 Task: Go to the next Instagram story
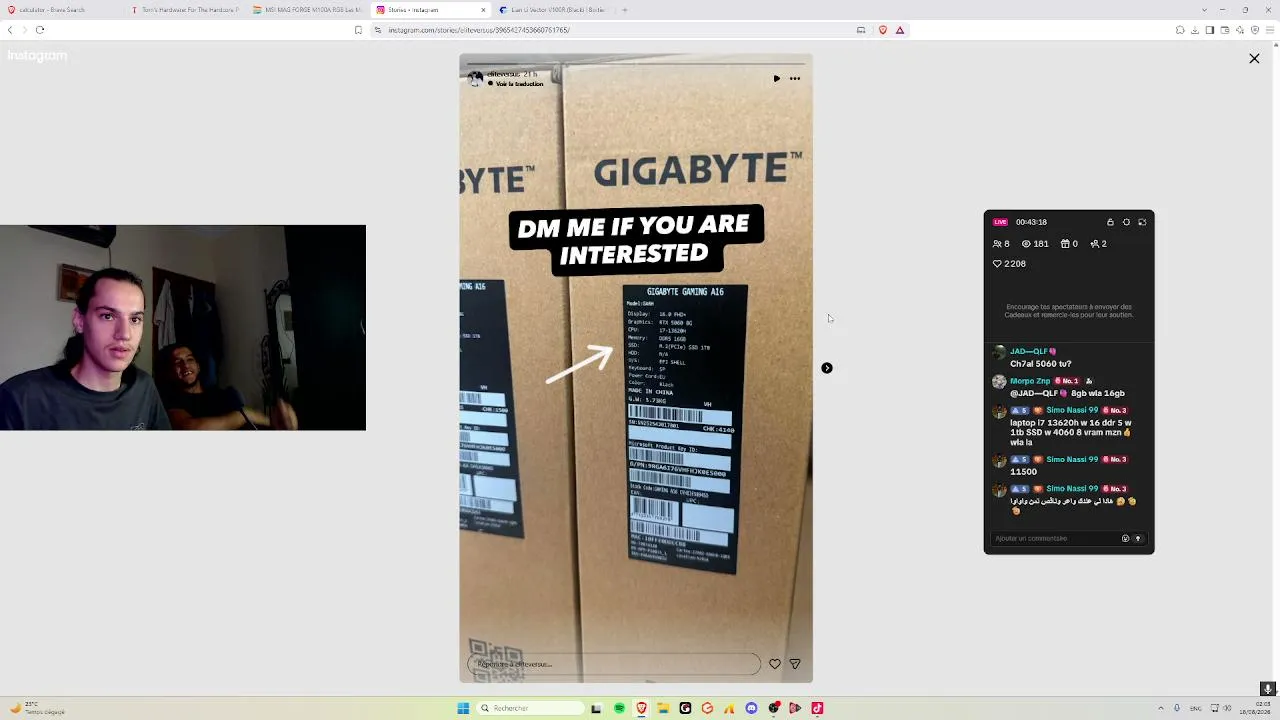click(827, 368)
